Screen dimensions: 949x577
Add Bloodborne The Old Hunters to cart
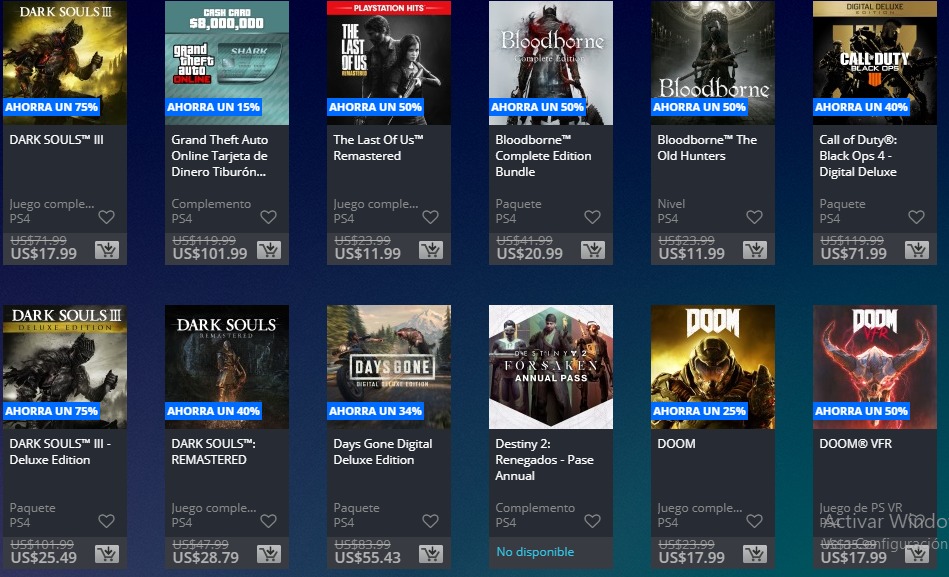click(x=755, y=250)
